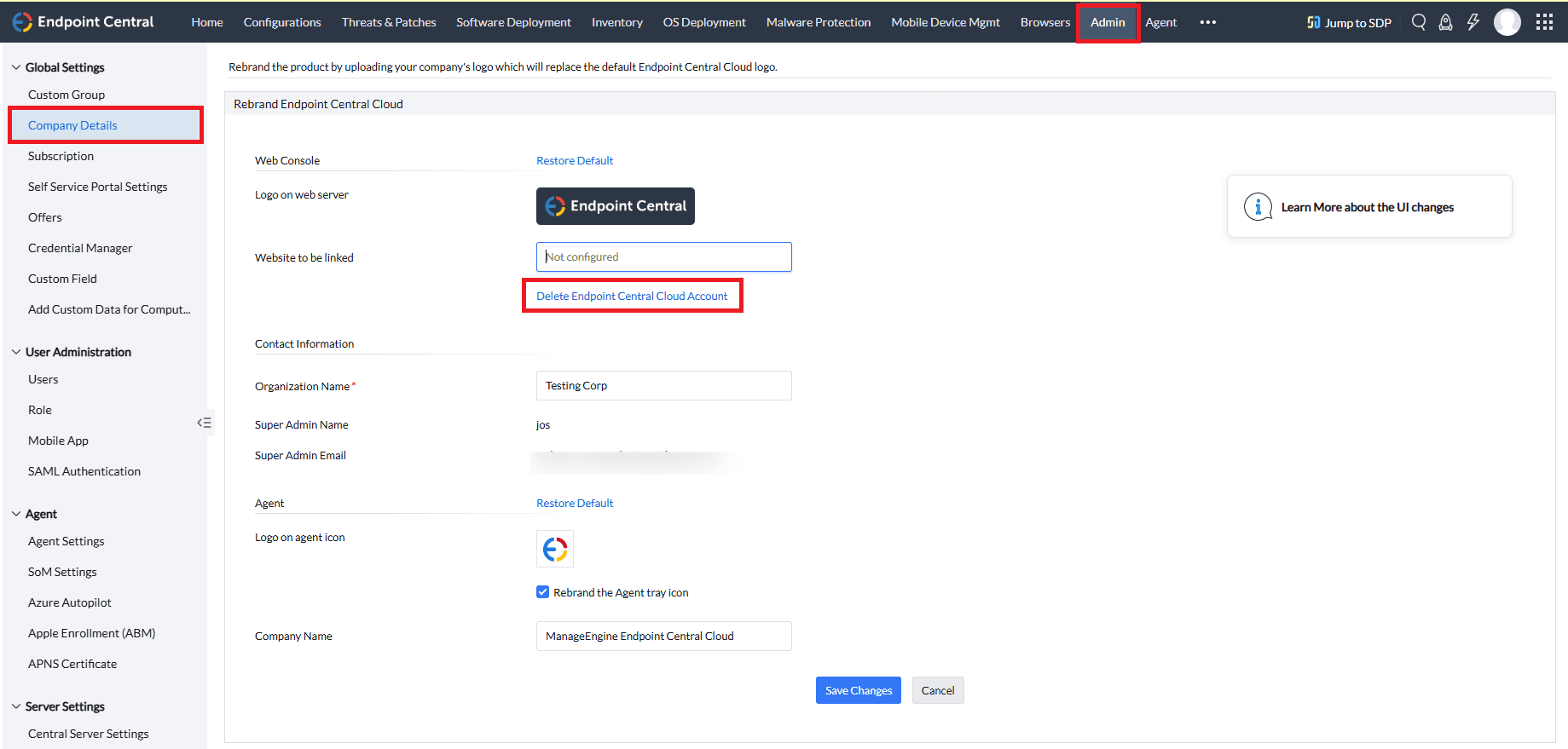Open APNS Certificate settings
Viewport: 1568px width, 749px height.
72,664
